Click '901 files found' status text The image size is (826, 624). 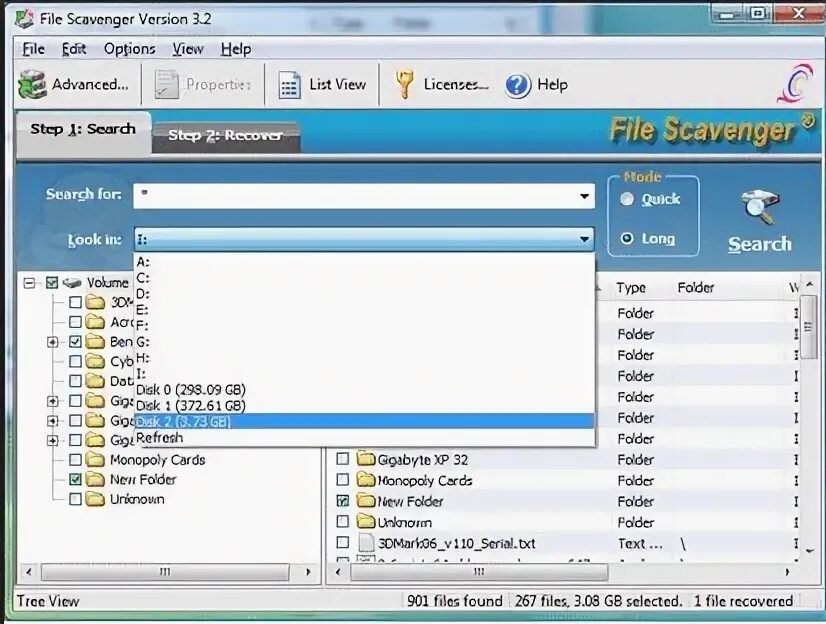coord(455,601)
